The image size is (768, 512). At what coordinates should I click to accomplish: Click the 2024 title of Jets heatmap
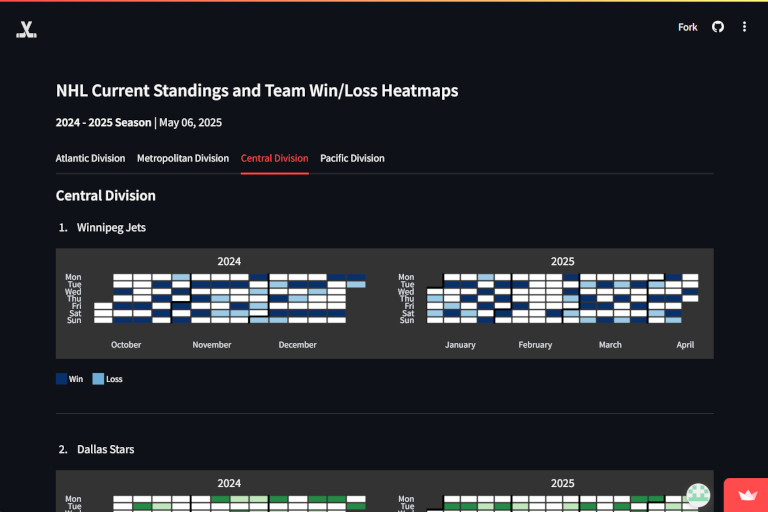(229, 261)
